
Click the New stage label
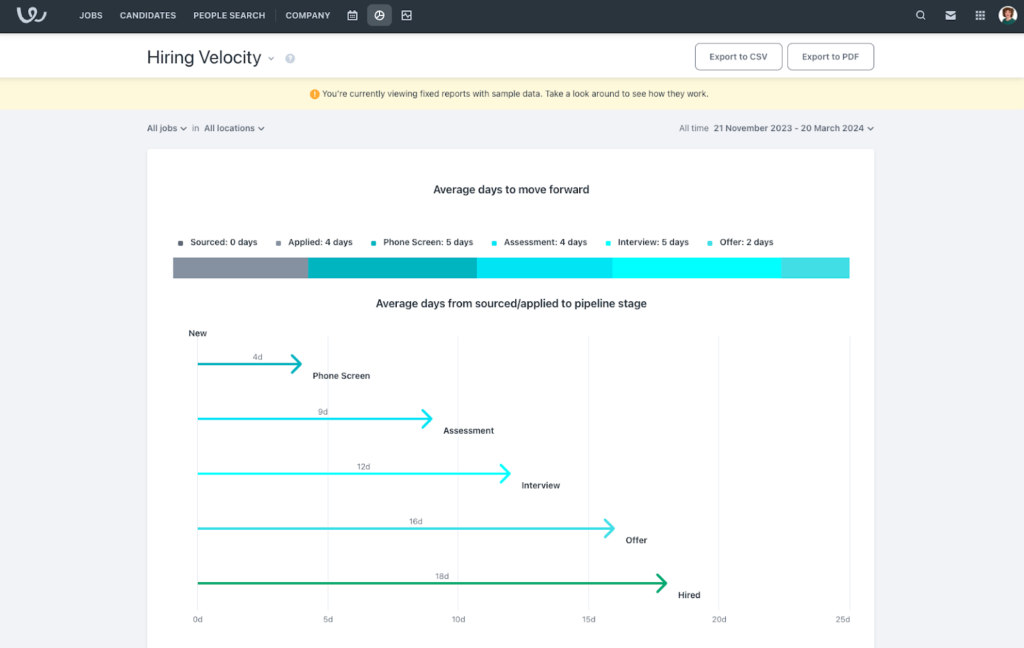pos(197,333)
